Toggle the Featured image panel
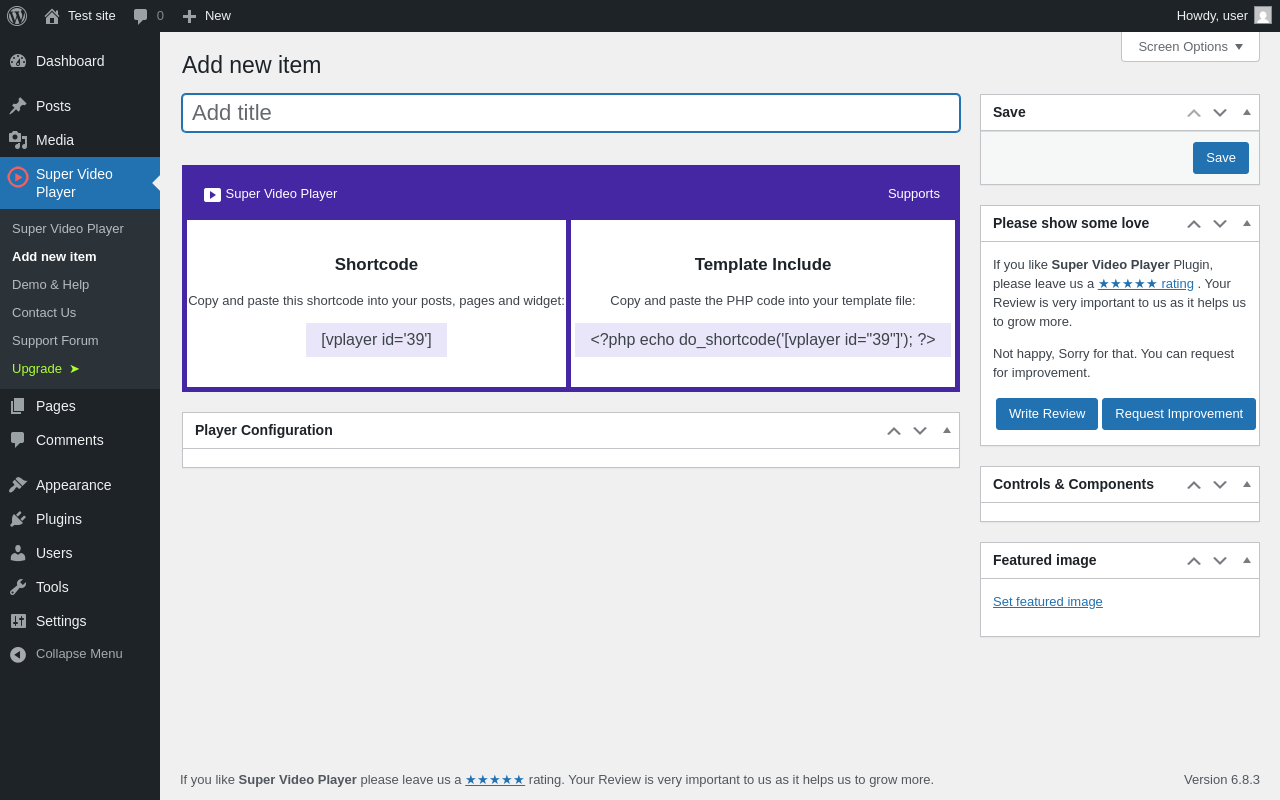 [x=1247, y=560]
